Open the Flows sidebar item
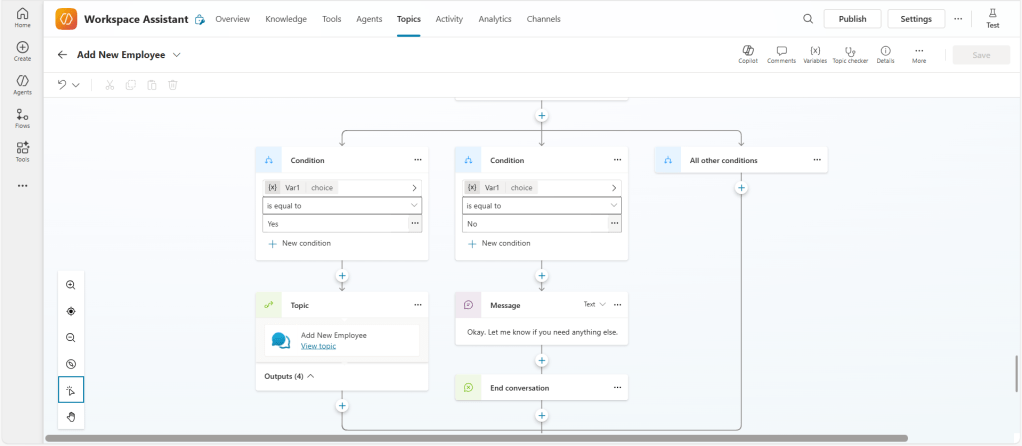Screen dimensions: 1022x446 pyautogui.click(x=22, y=119)
